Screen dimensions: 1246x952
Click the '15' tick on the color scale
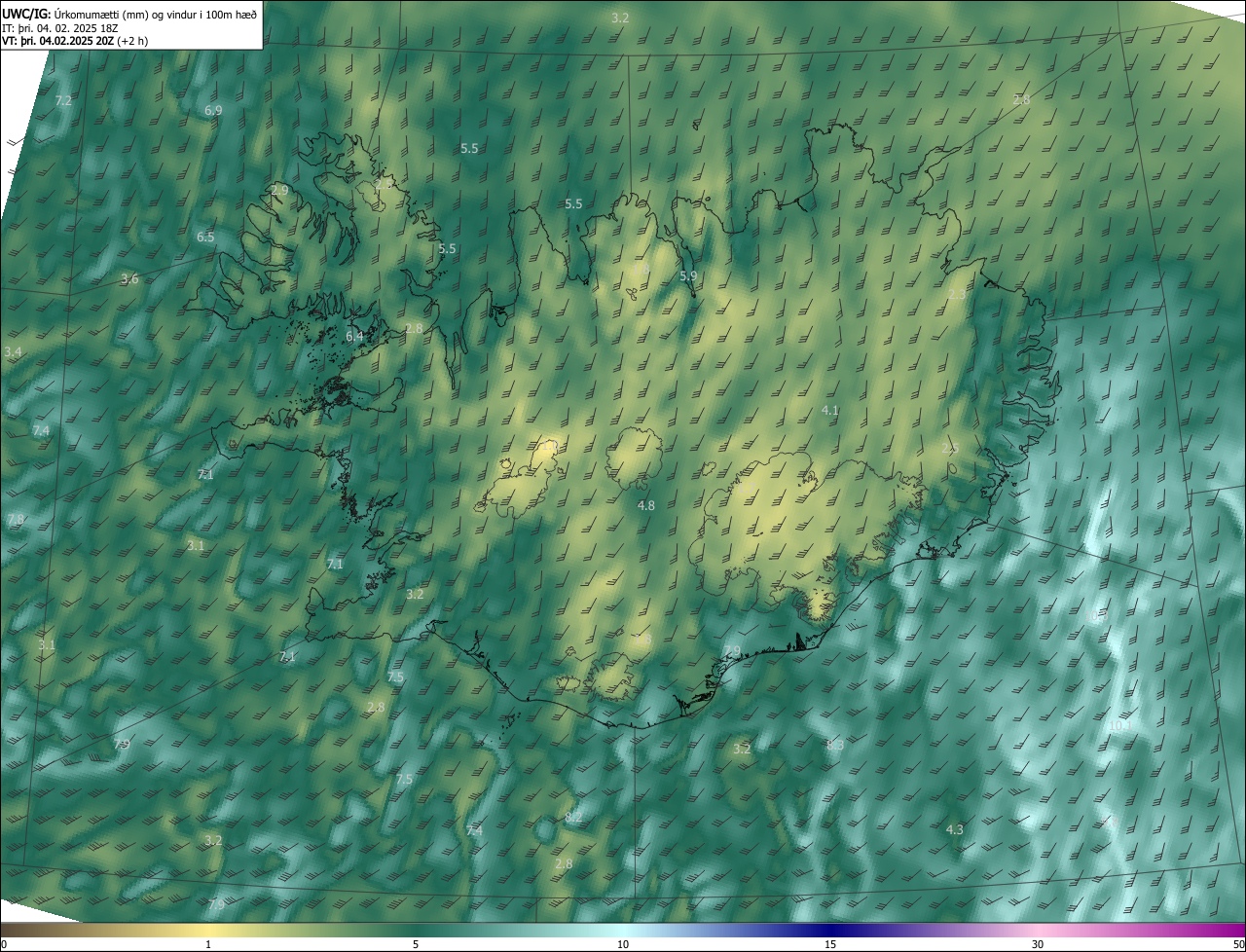(x=830, y=944)
